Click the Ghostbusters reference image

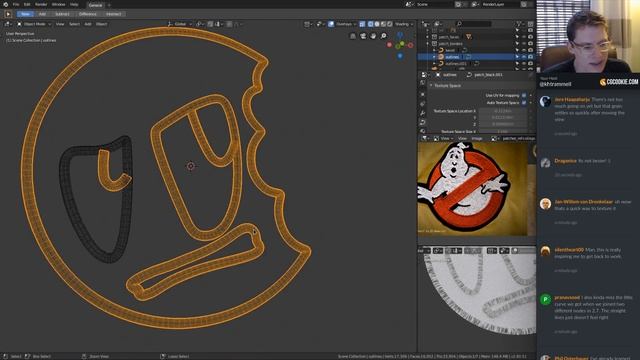[x=473, y=189]
